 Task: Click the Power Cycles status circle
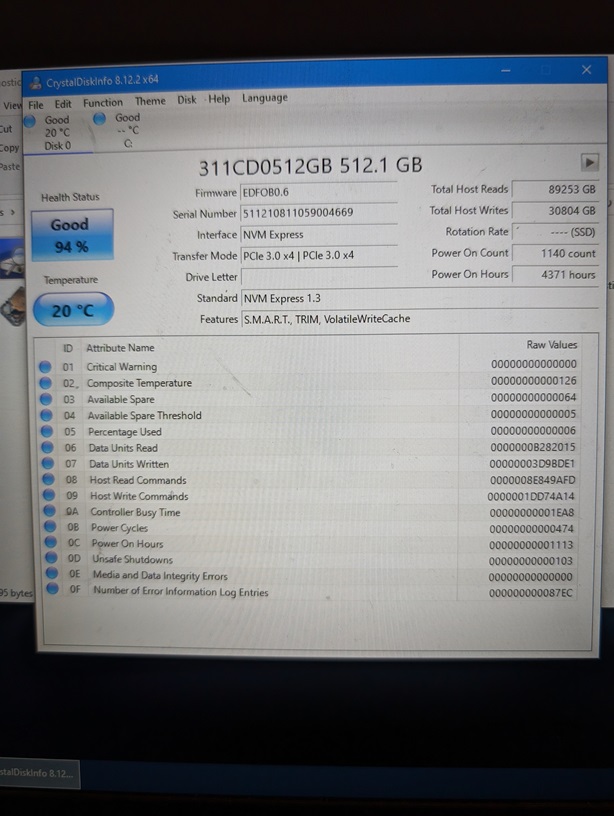[50, 526]
